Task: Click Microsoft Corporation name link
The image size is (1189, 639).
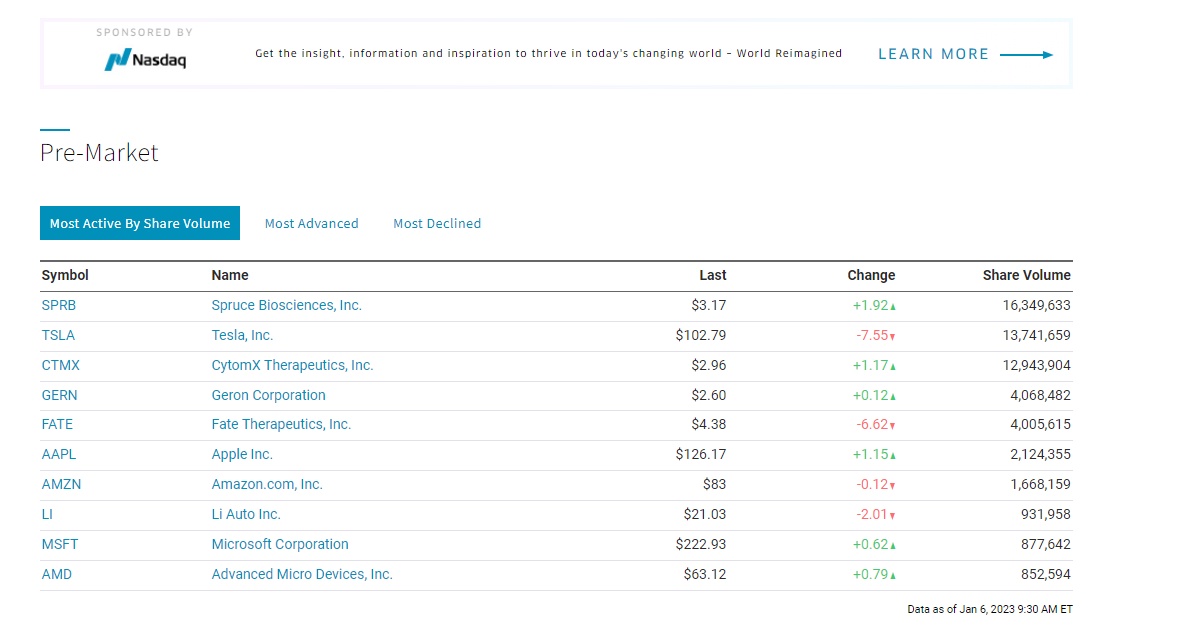Action: coord(280,544)
